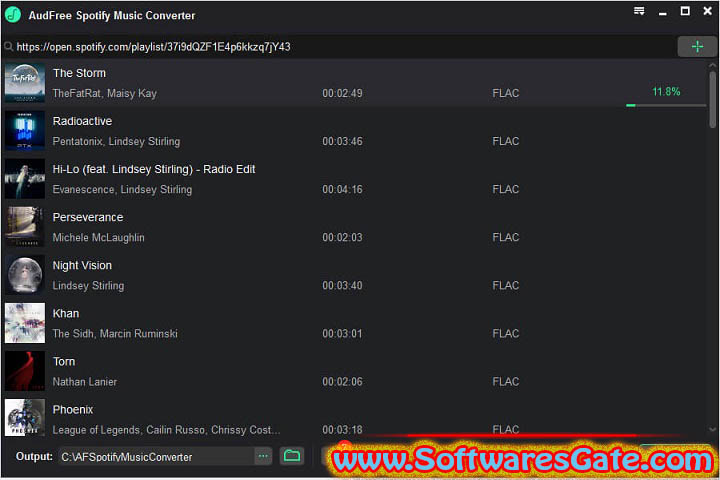The height and width of the screenshot is (480, 720).
Task: Close the AudFree window
Action: tap(708, 11)
